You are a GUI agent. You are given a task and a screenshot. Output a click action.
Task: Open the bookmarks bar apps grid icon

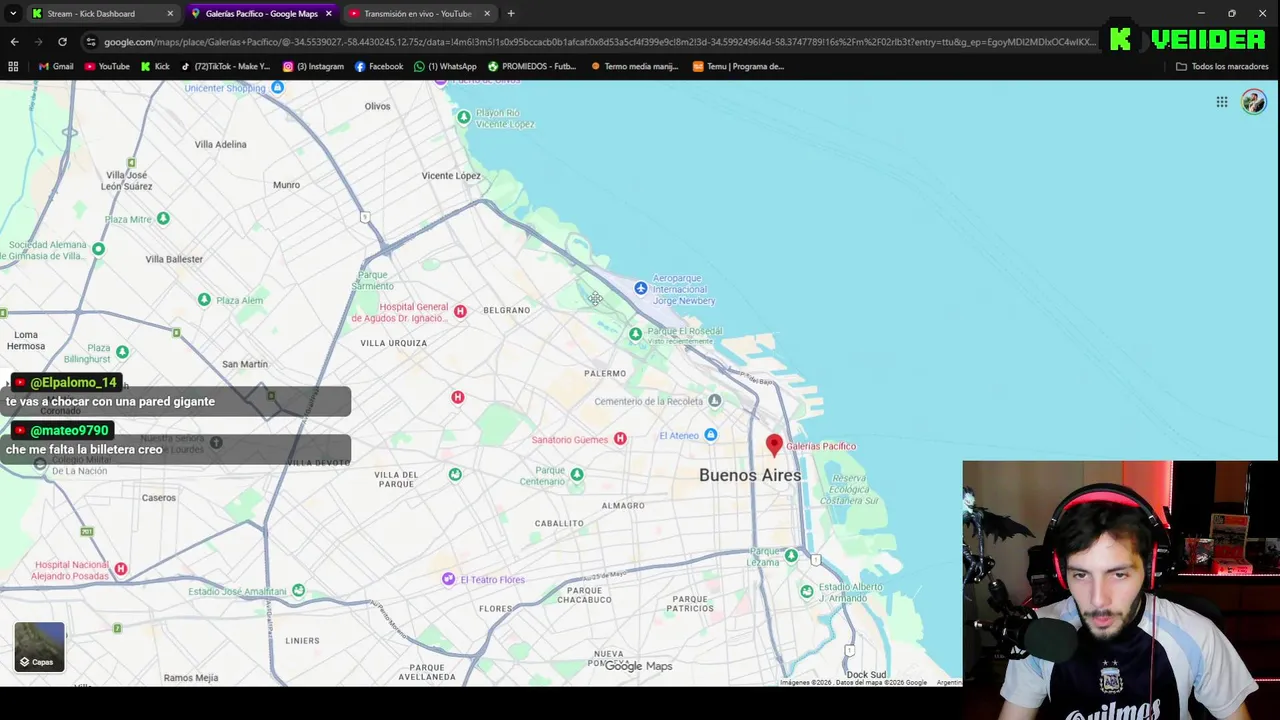pos(13,67)
